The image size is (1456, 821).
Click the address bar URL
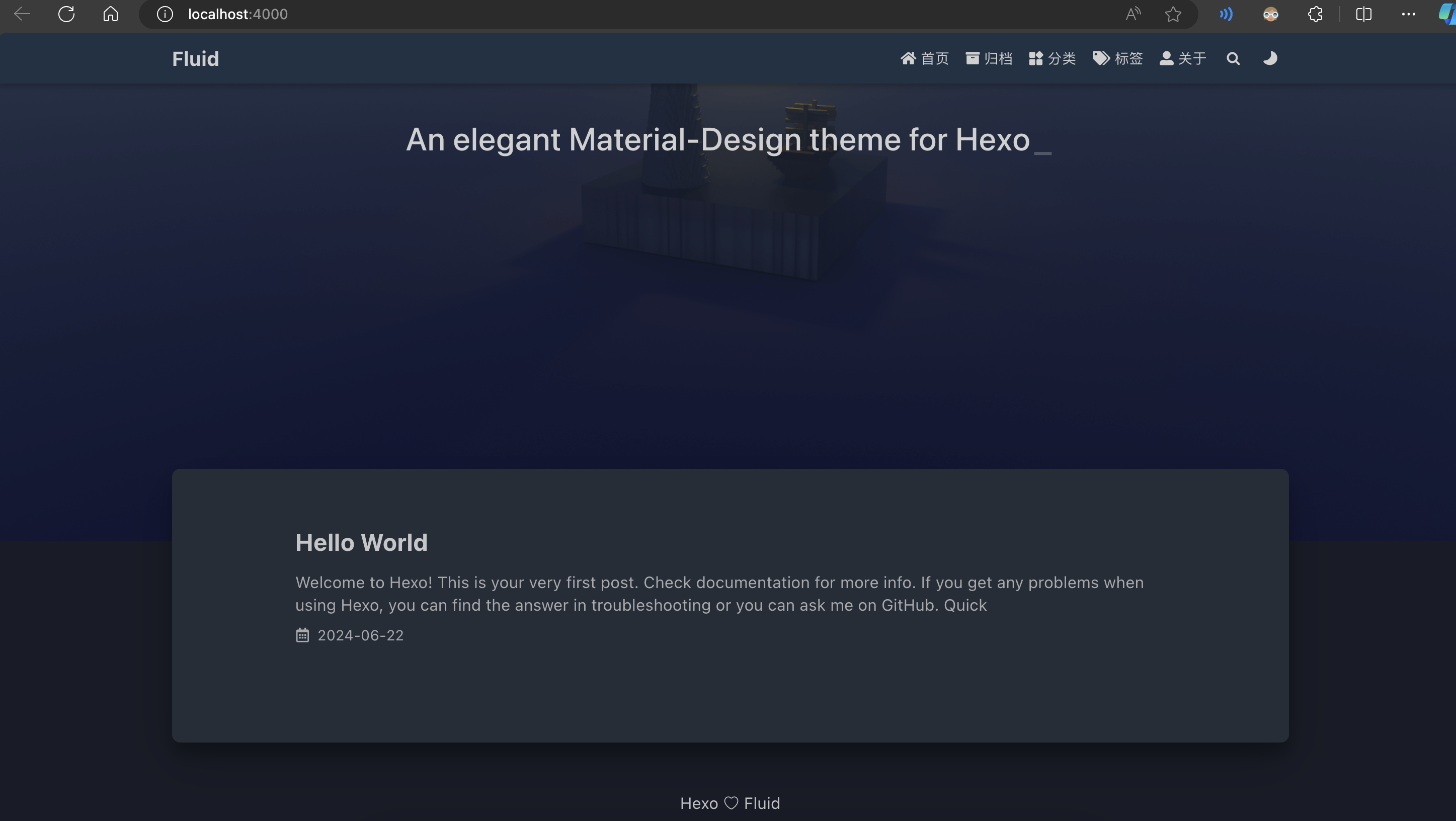pos(237,14)
